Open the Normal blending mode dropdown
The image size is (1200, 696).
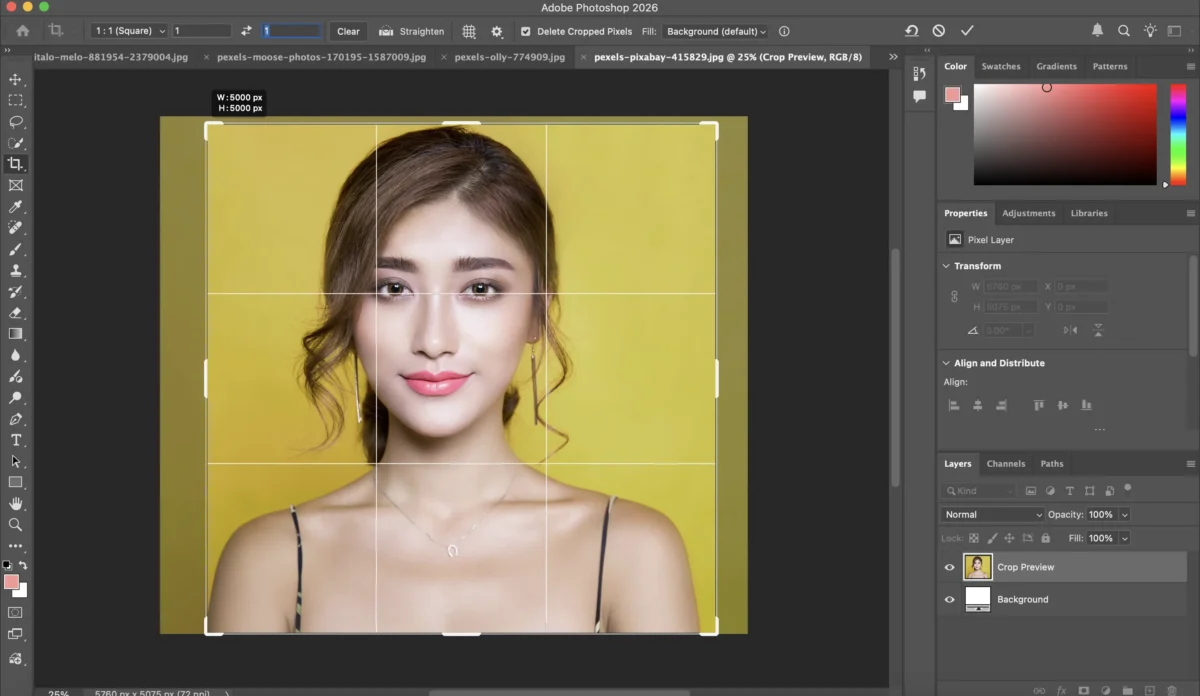point(991,514)
